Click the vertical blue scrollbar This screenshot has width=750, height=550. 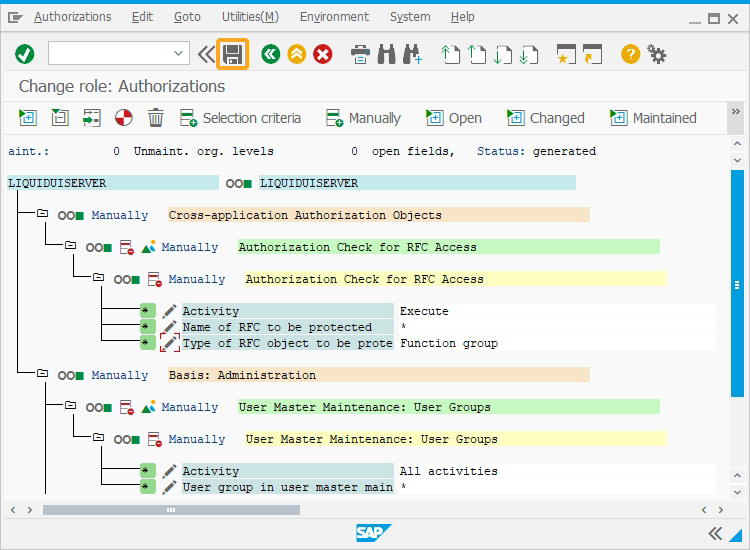[x=737, y=284]
